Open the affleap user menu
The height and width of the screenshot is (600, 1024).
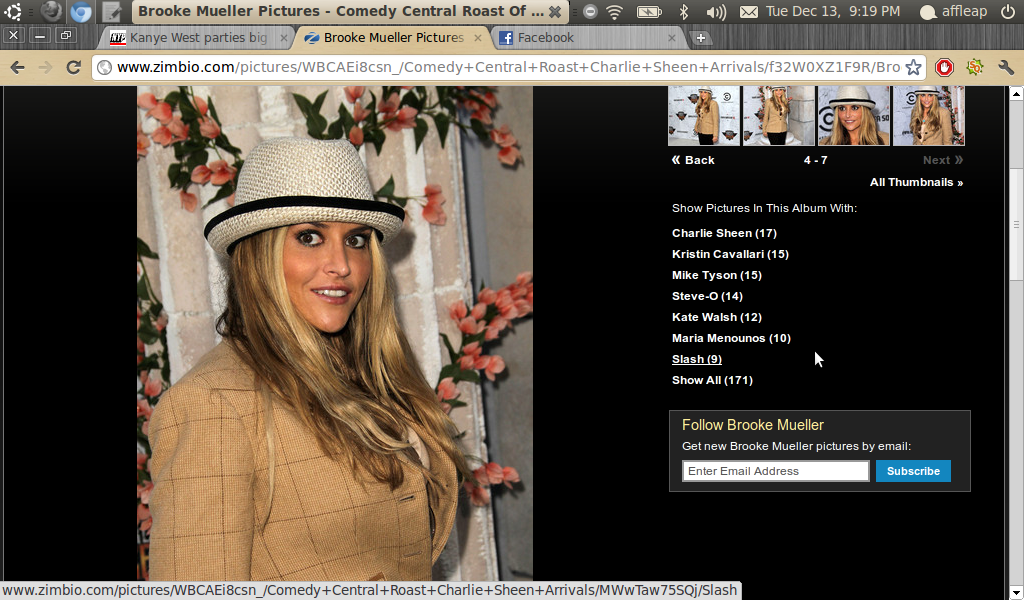[953, 11]
